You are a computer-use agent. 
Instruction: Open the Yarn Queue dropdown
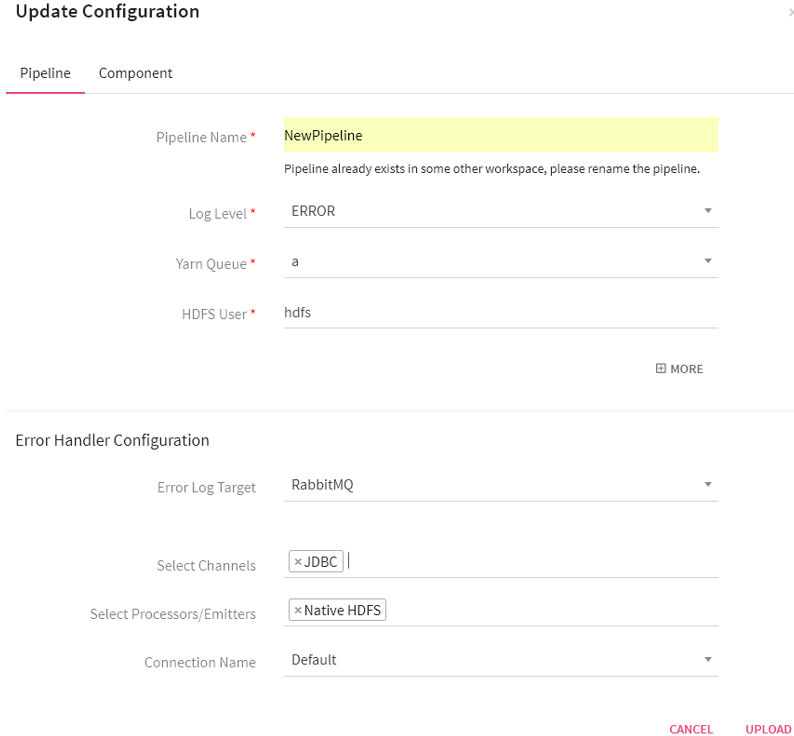500,261
